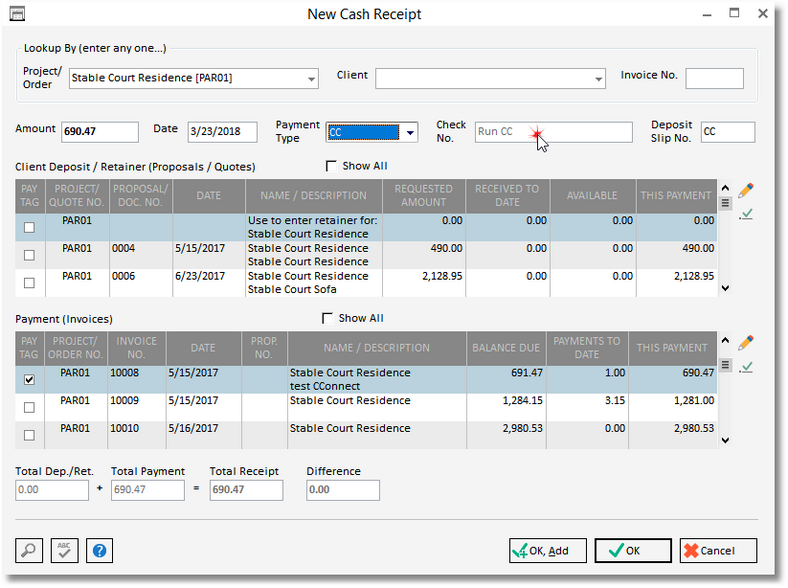The width and height of the screenshot is (788, 588).
Task: Click the window system menu icon
Action: [17, 14]
